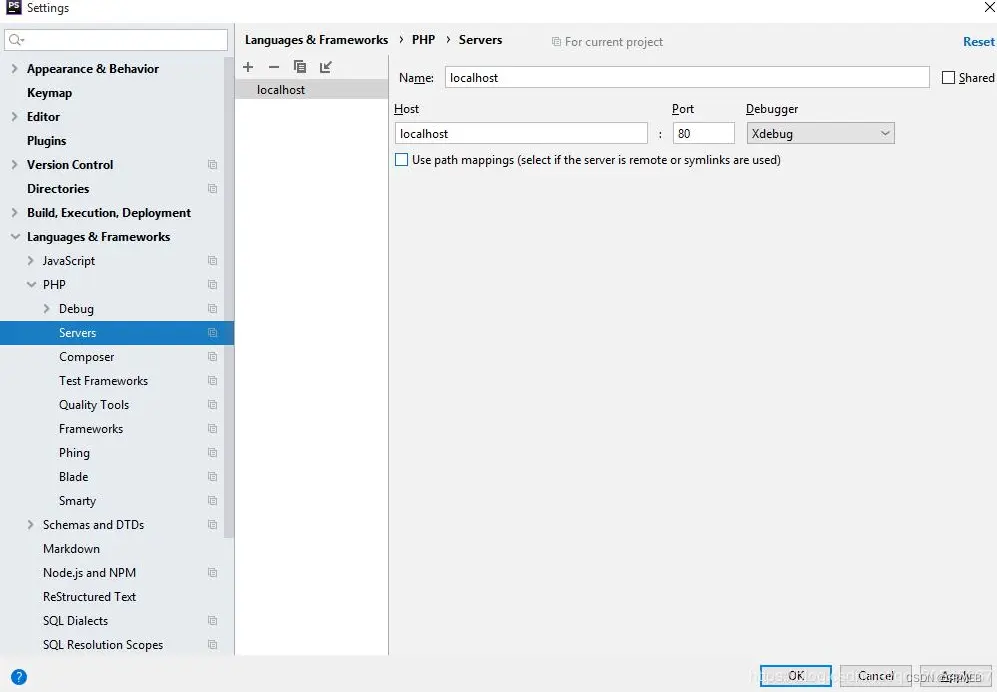Image resolution: width=997 pixels, height=692 pixels.
Task: Click project icon beside SQL Resolution Scopes
Action: coord(212,645)
